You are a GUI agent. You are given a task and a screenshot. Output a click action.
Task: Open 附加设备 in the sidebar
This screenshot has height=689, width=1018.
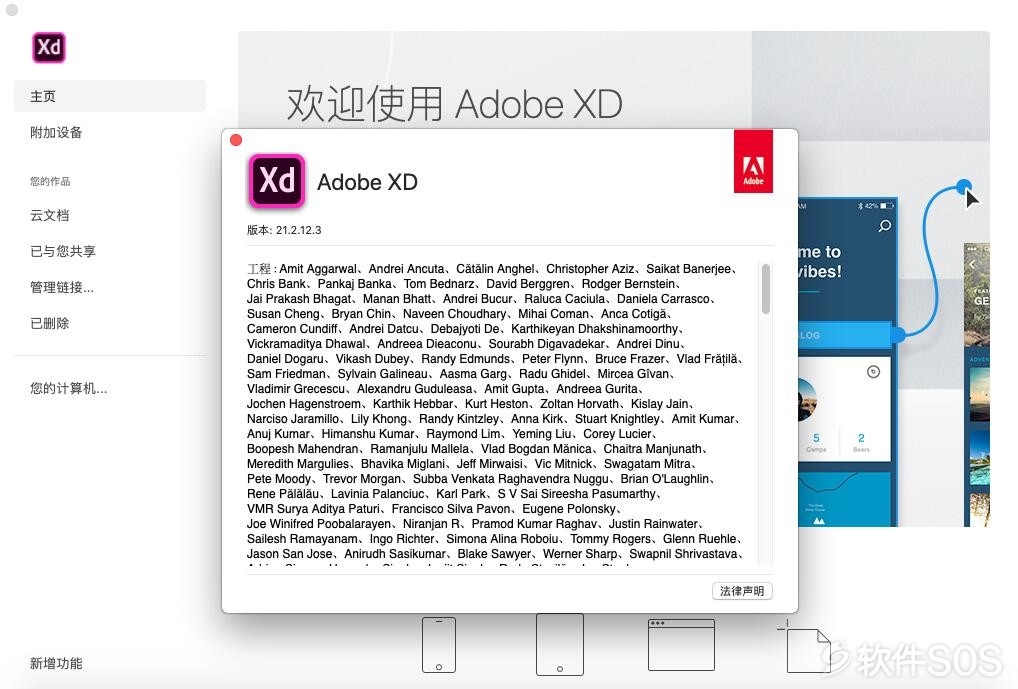pos(56,132)
